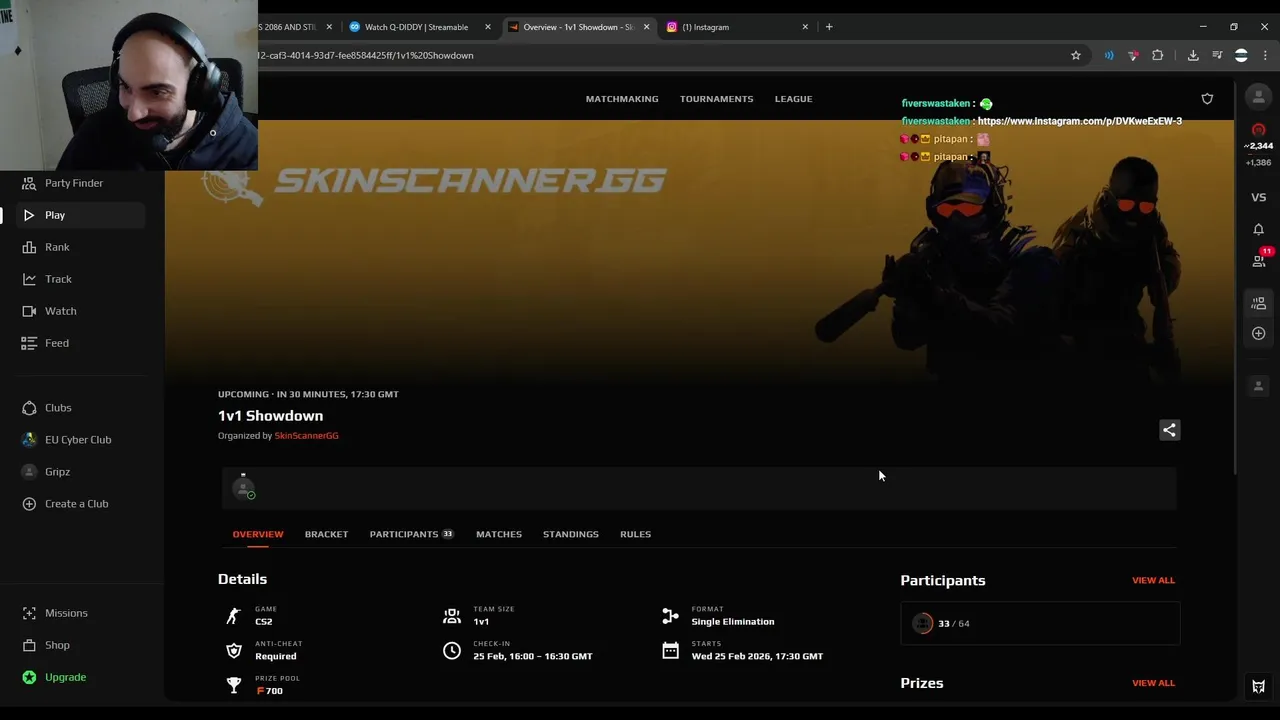
Task: Open the Feed page
Action: click(x=57, y=343)
